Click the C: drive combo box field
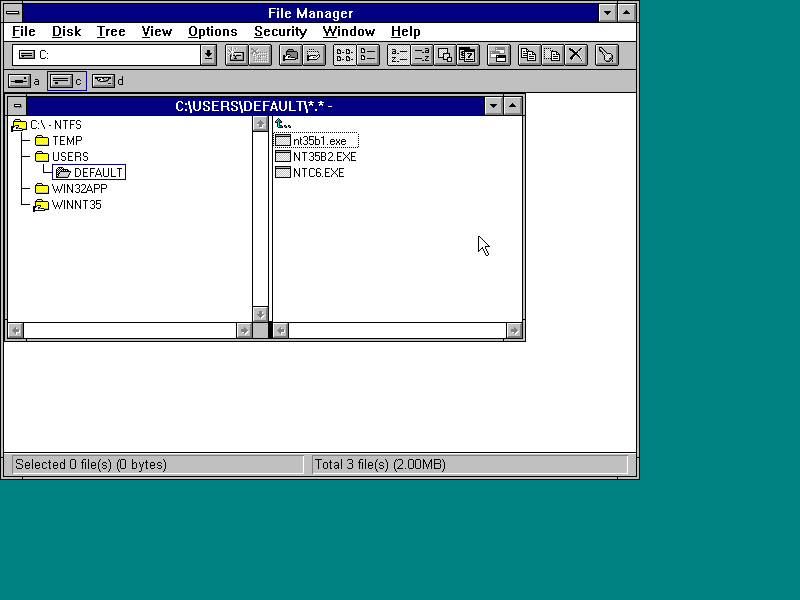The width and height of the screenshot is (800, 600). [x=107, y=55]
